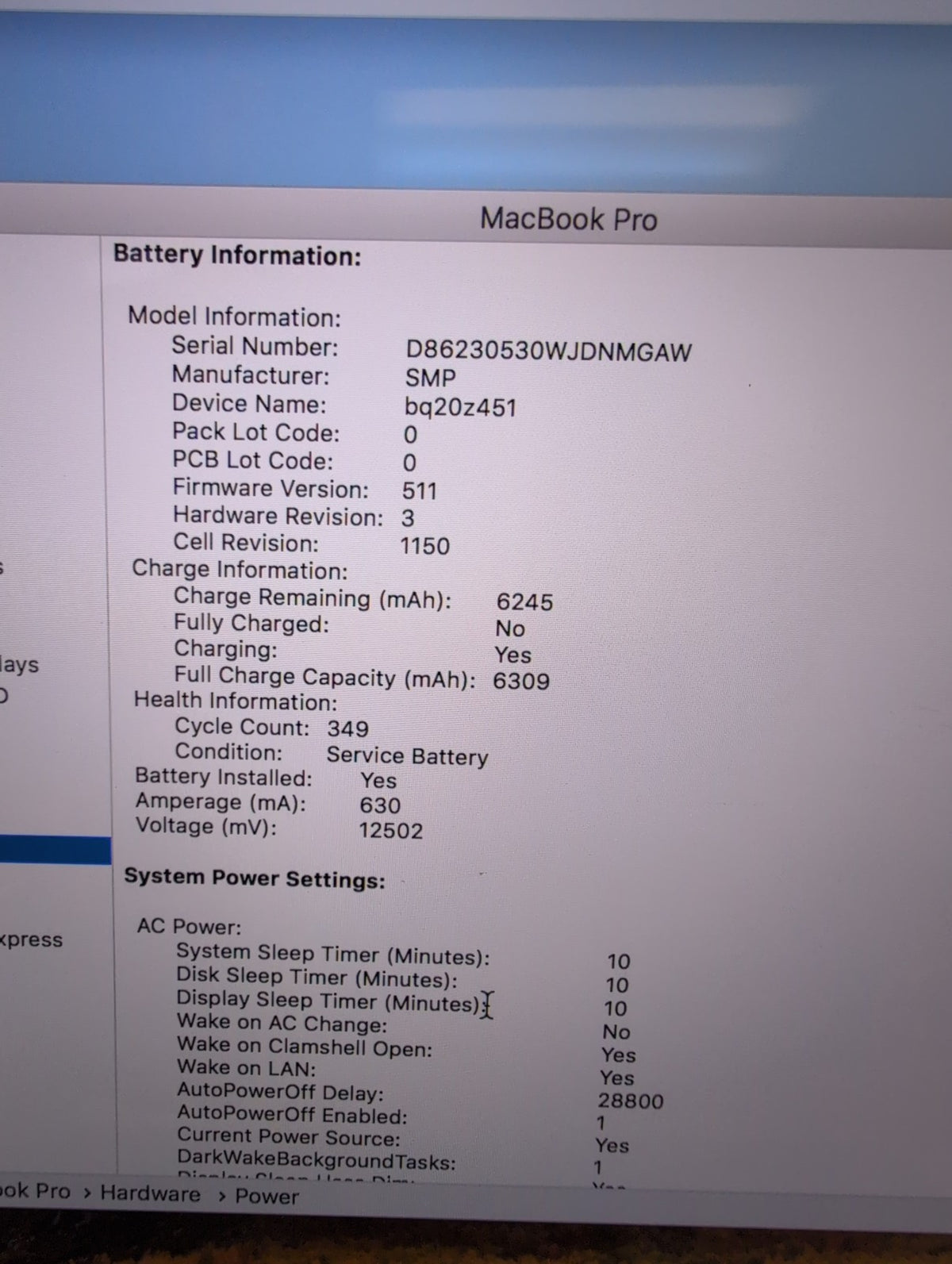Select the AutoPowerOff Enabled label
Screen dimensions: 952x1264
coord(292,1115)
